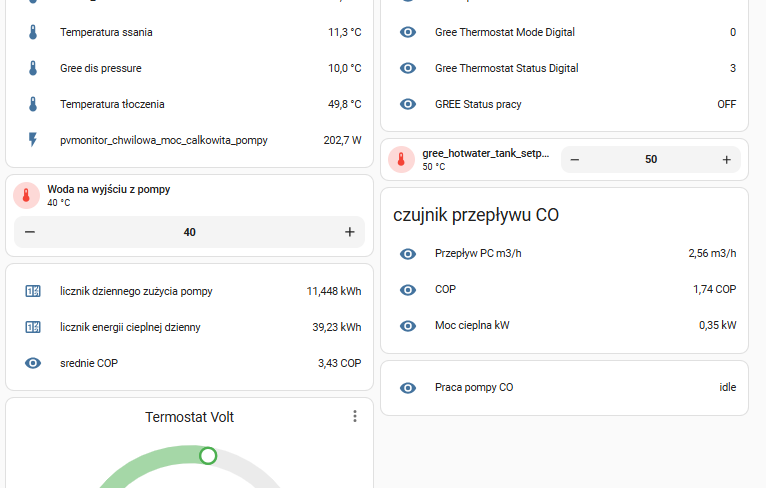Open Temperatura ssania entity details
The image size is (766, 488).
[106, 32]
